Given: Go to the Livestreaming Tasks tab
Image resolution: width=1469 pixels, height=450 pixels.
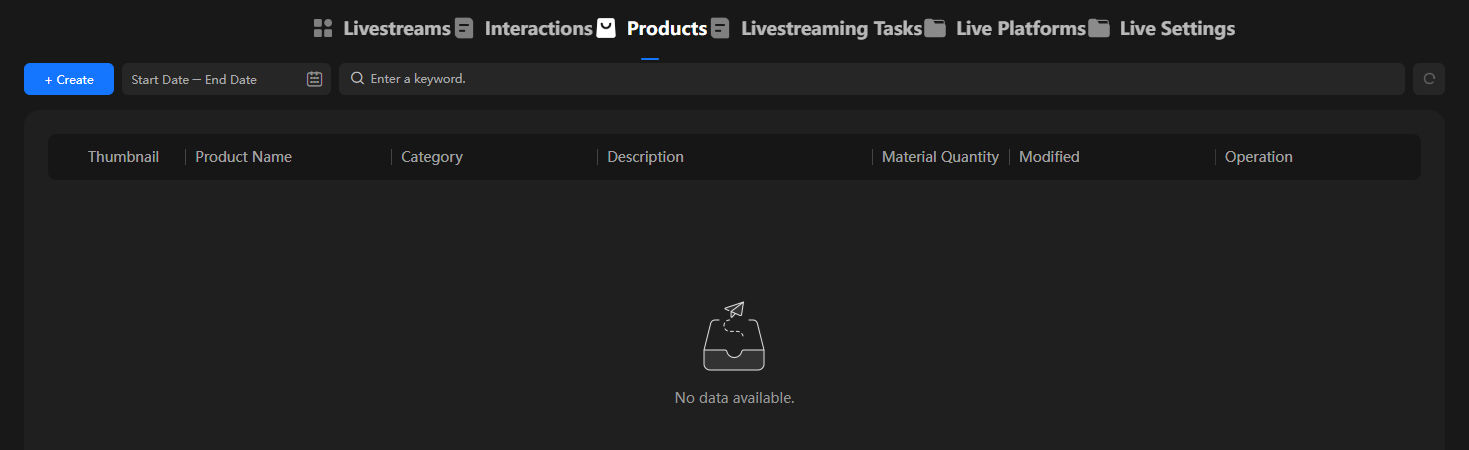Looking at the screenshot, I should click(x=831, y=28).
